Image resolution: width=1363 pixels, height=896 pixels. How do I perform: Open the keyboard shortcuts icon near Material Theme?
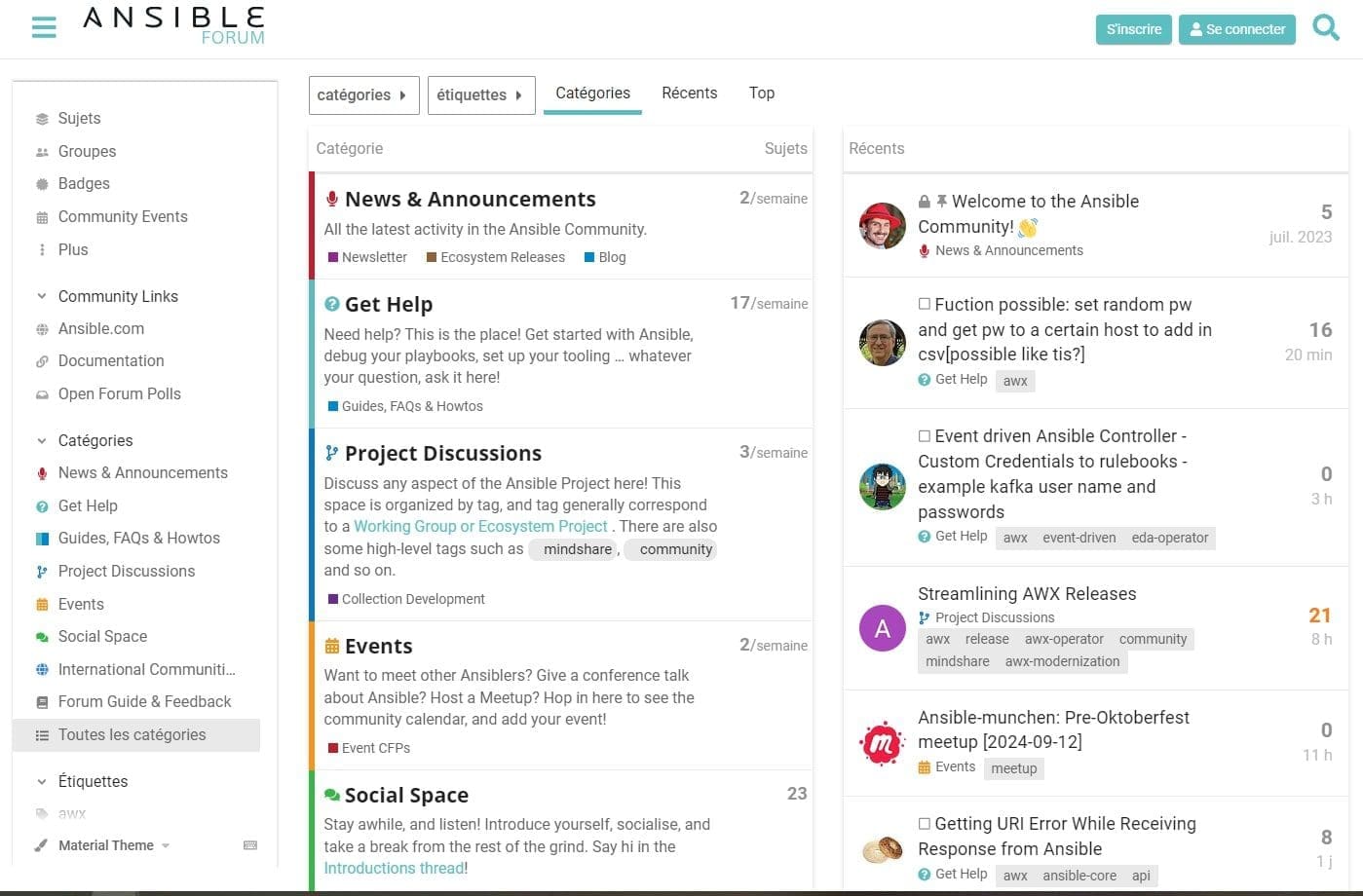coord(251,845)
